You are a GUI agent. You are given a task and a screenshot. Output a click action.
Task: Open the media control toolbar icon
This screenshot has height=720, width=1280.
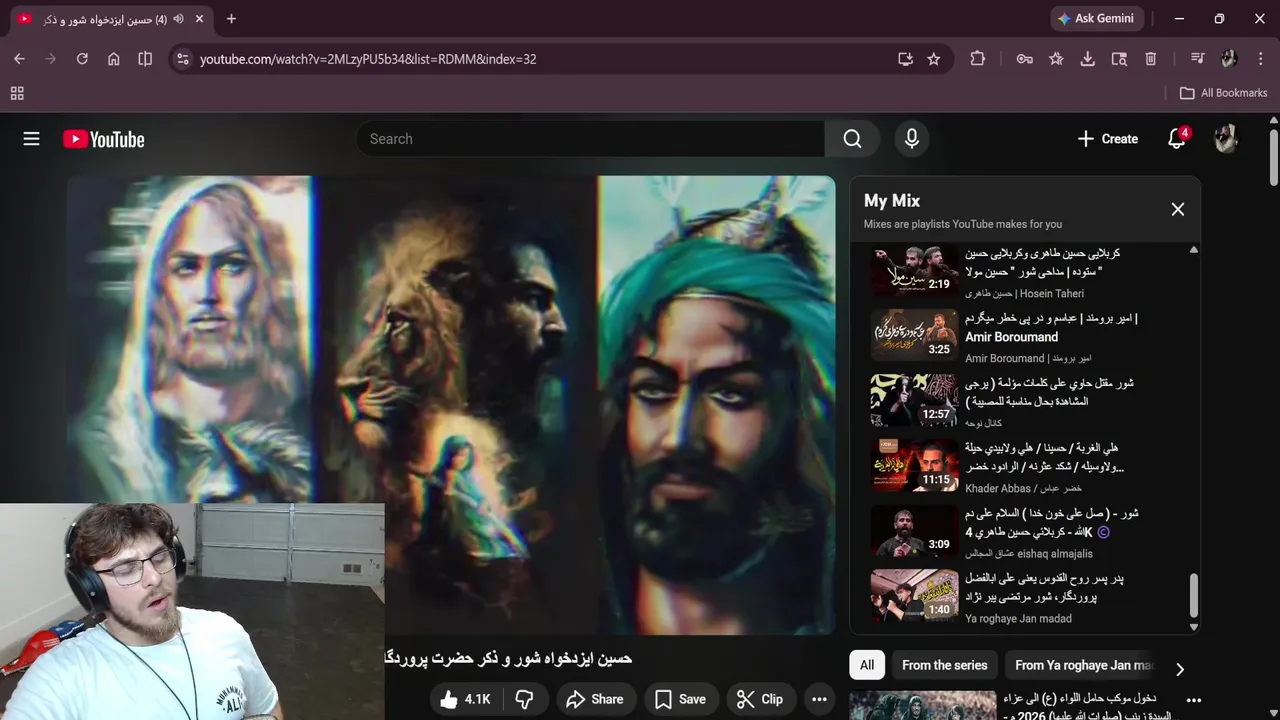pyautogui.click(x=1197, y=59)
